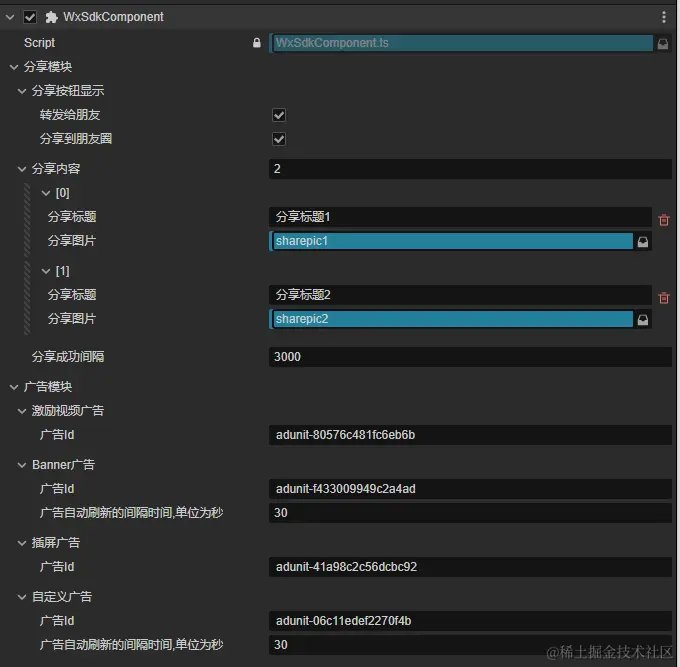The width and height of the screenshot is (680, 667).
Task: Edit the 分享标题1 title field
Action: pyautogui.click(x=460, y=217)
